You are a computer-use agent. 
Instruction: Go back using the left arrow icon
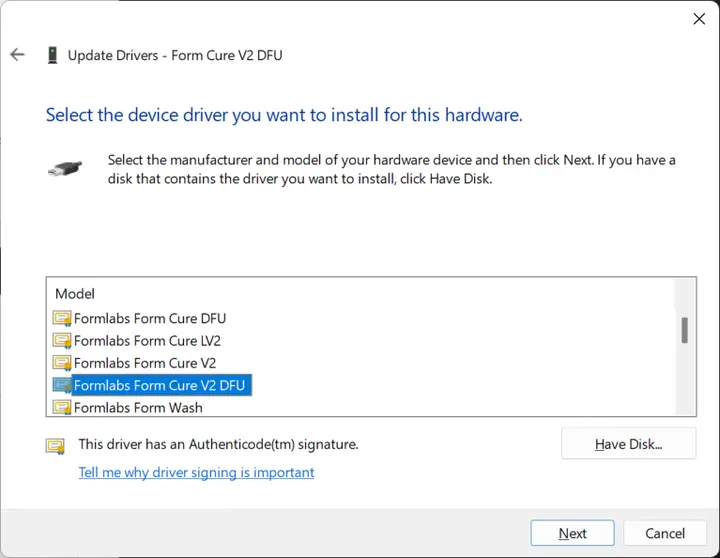coord(17,55)
